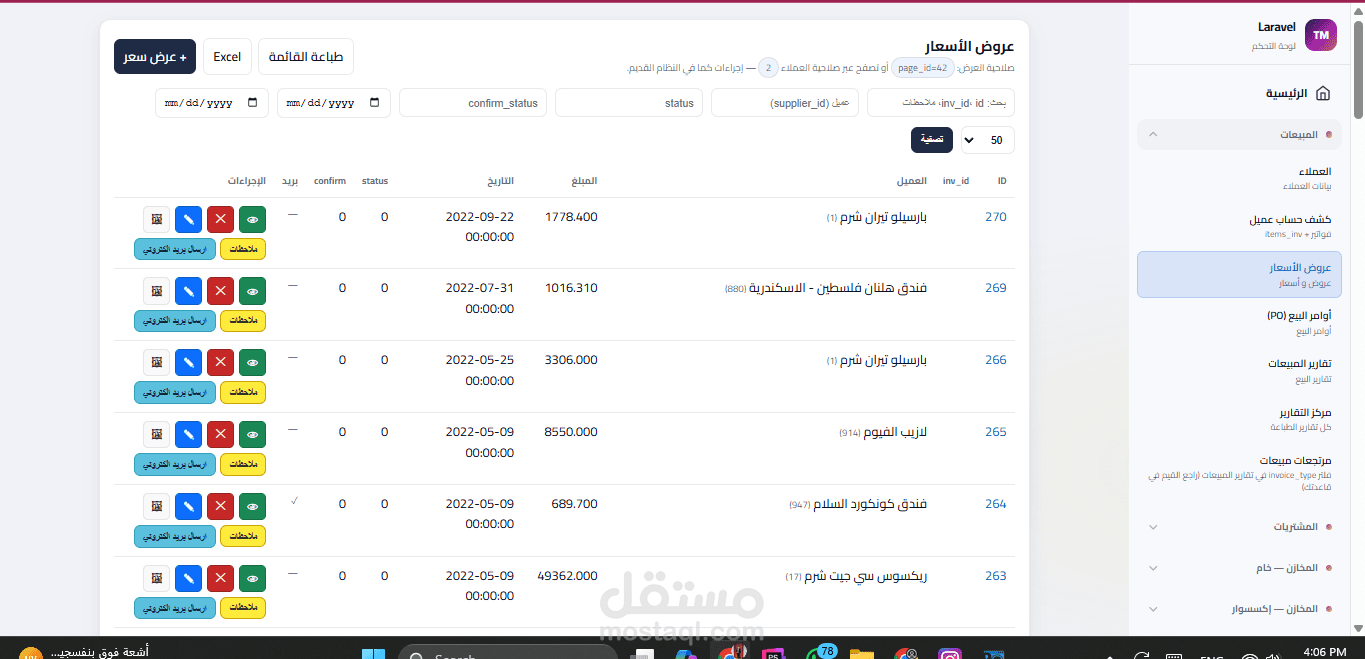Image resolution: width=1365 pixels, height=659 pixels.
Task: Open ملاحظات for quotation 270
Action: [x=242, y=248]
